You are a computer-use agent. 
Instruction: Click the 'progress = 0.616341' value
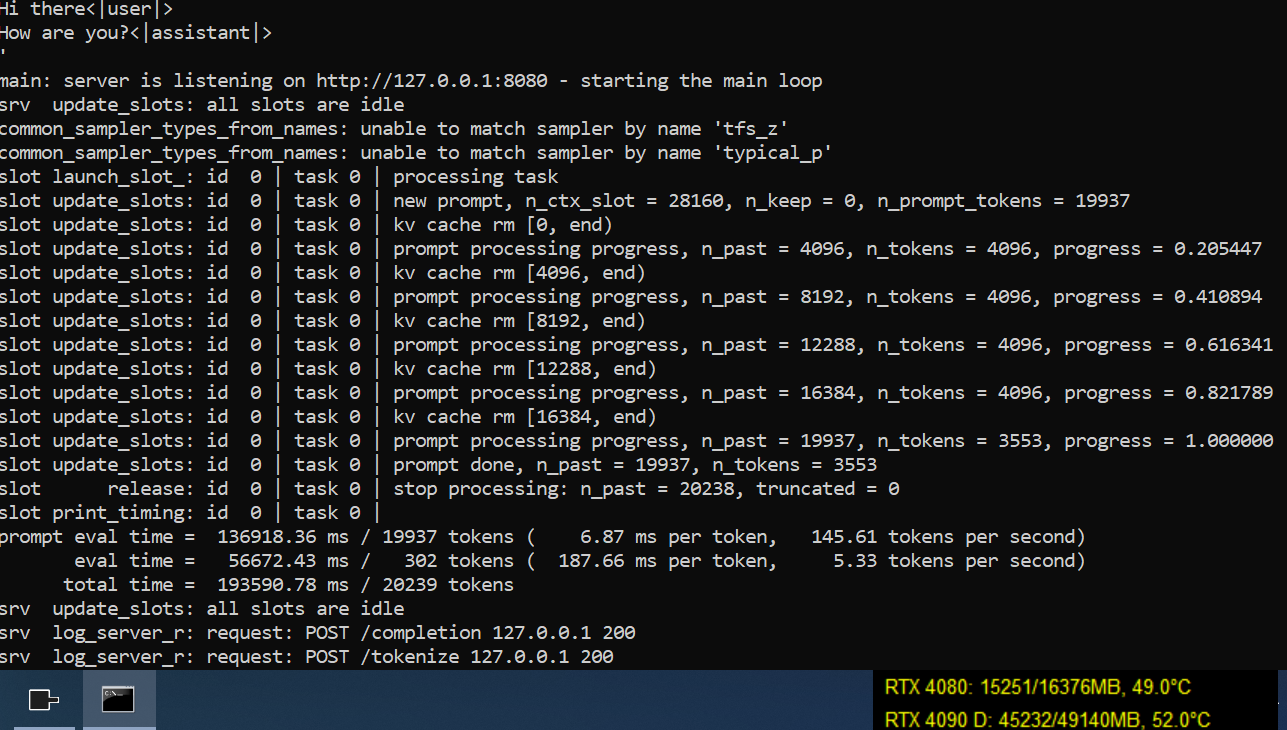click(x=1168, y=345)
